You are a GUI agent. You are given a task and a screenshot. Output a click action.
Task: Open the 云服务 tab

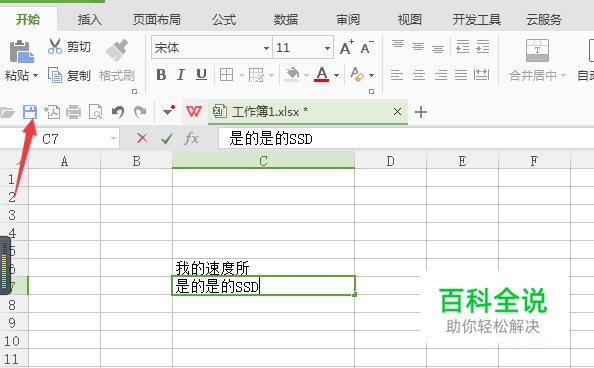click(x=544, y=20)
